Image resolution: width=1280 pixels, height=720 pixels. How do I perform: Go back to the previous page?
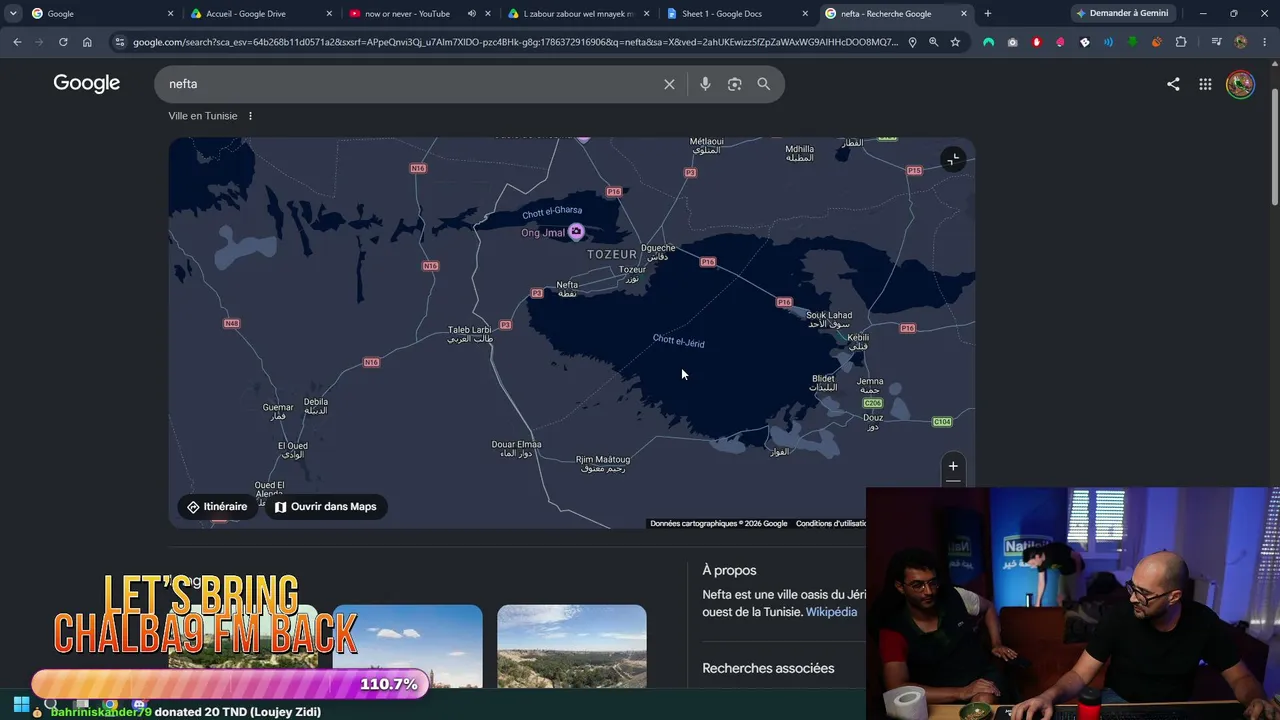coord(17,42)
